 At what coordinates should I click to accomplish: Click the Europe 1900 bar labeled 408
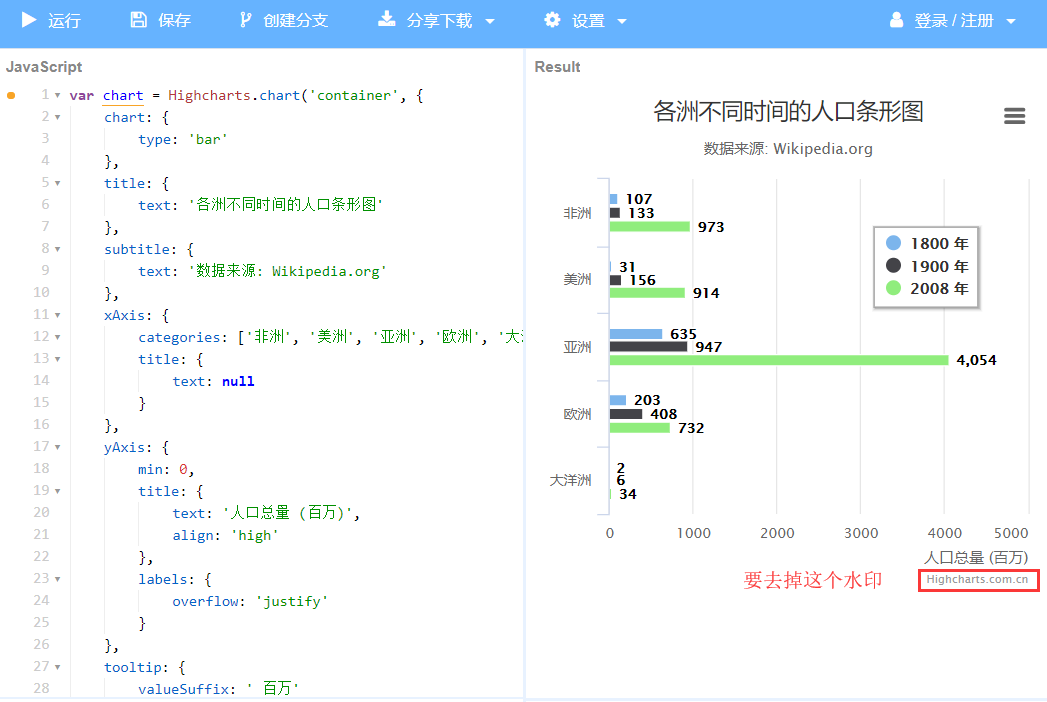[x=626, y=414]
